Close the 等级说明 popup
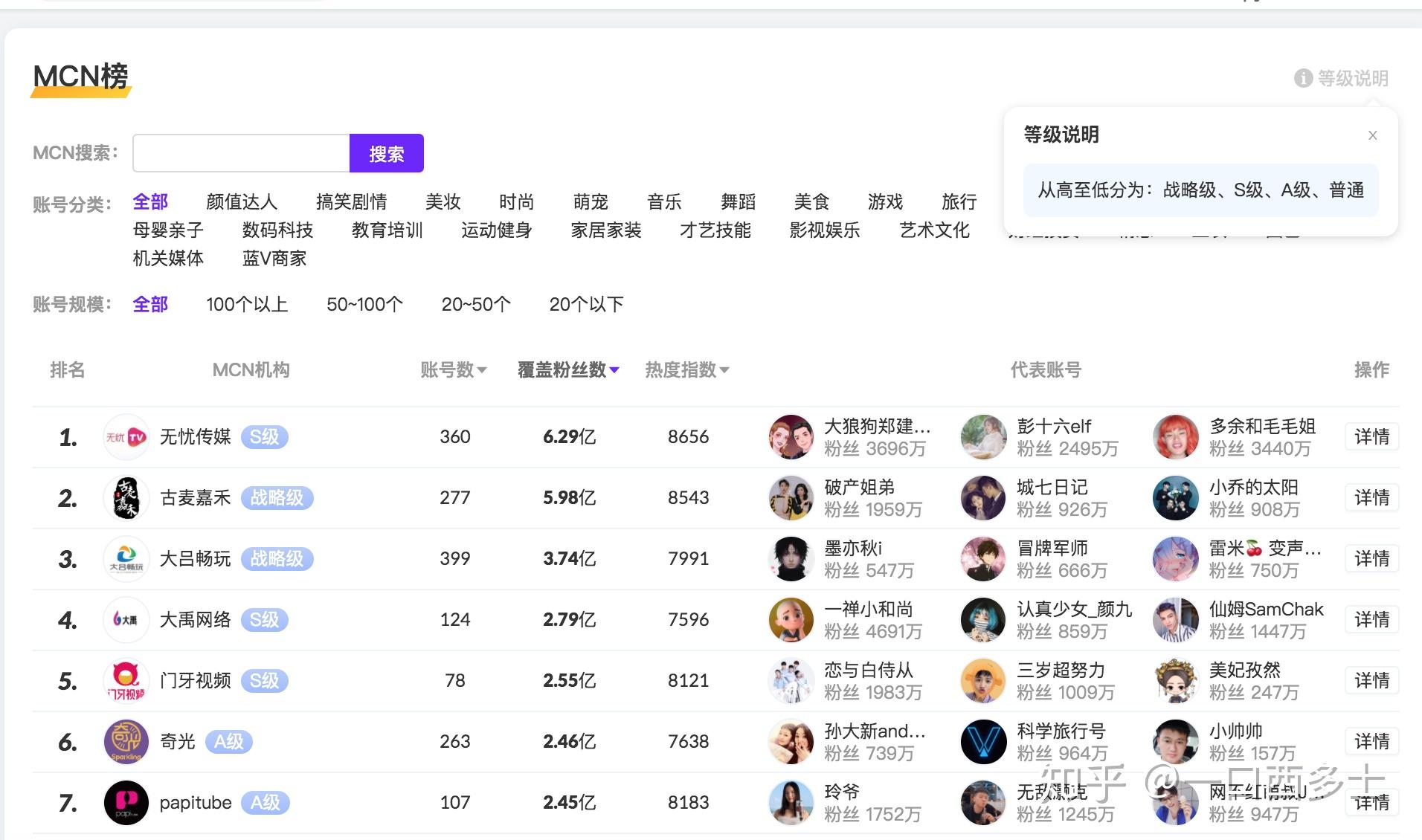This screenshot has width=1422, height=840. (x=1373, y=135)
